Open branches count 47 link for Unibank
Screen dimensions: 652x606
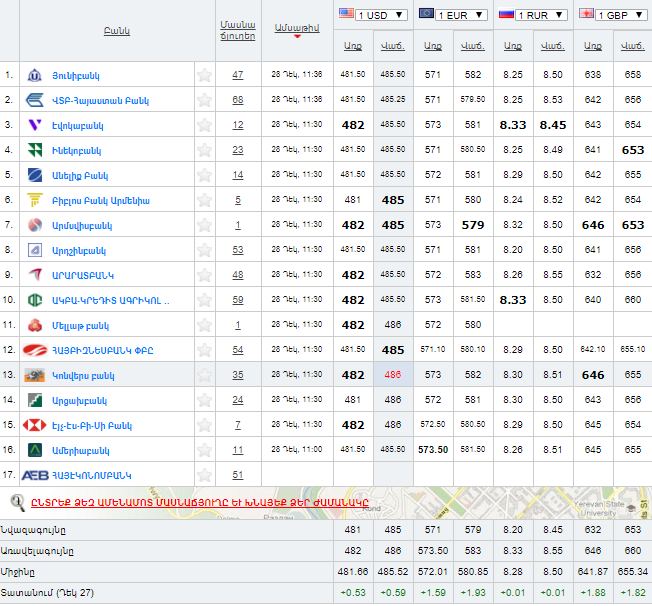click(x=238, y=75)
